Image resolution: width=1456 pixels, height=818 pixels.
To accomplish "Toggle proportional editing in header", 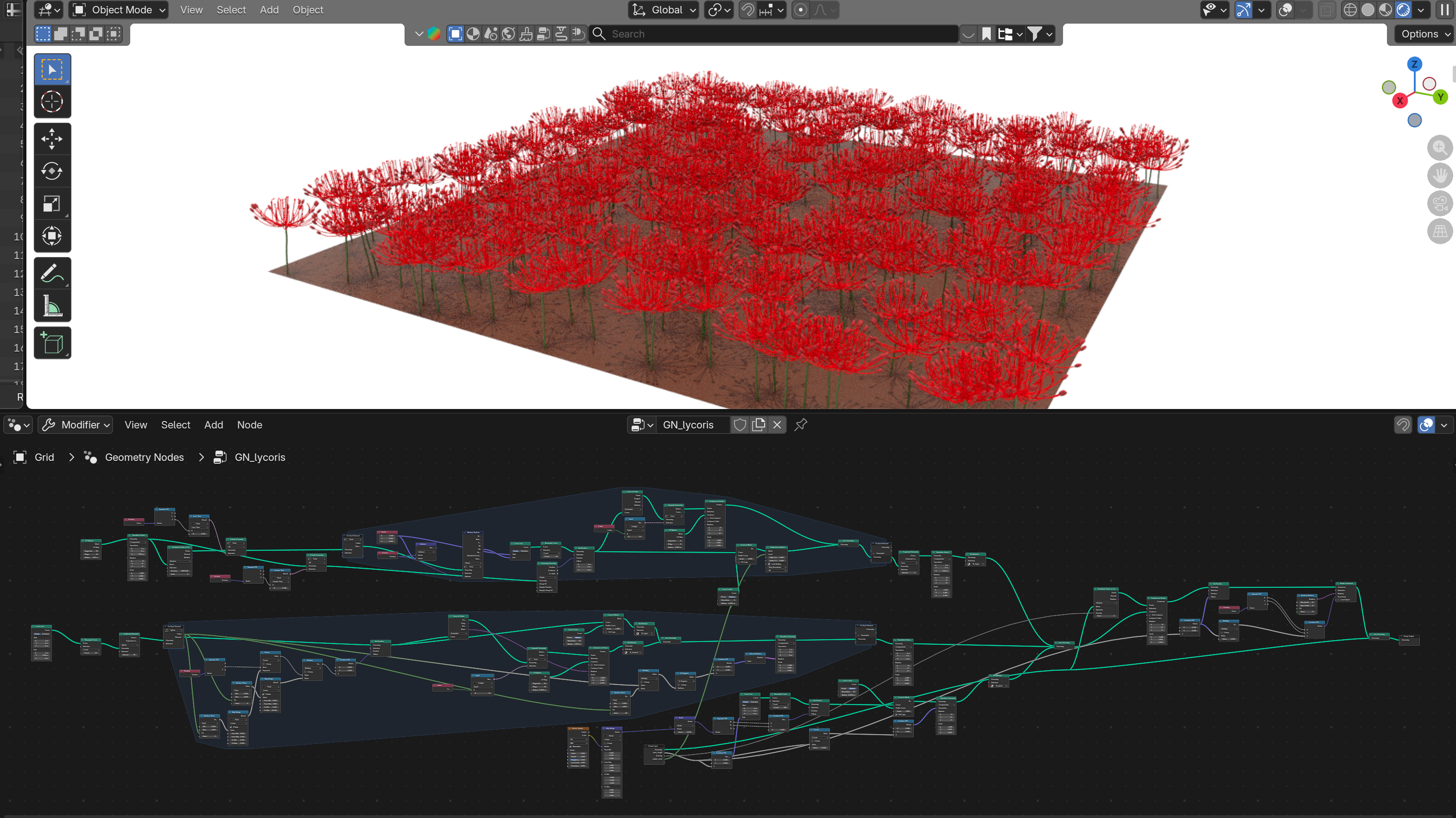I will 800,10.
